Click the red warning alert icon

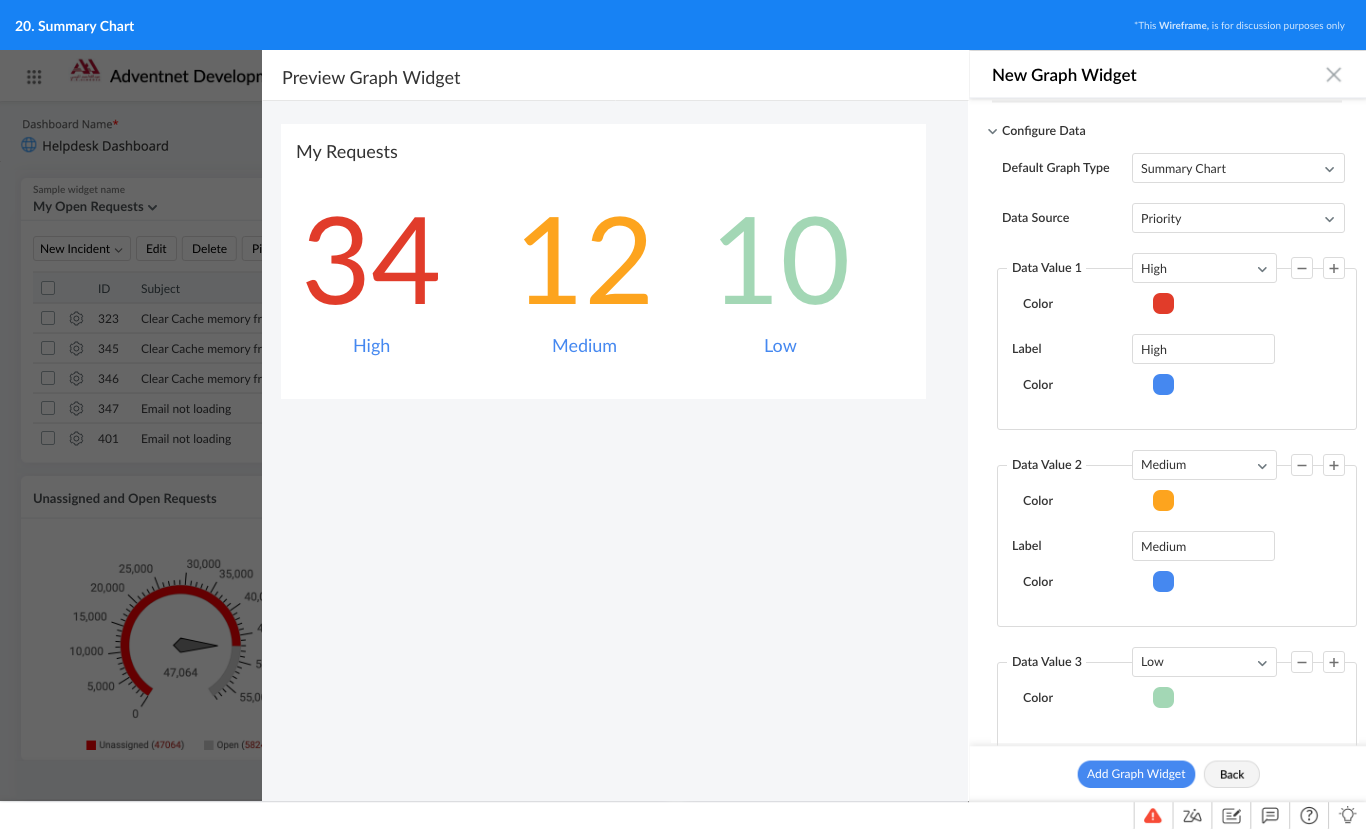pyautogui.click(x=1153, y=815)
